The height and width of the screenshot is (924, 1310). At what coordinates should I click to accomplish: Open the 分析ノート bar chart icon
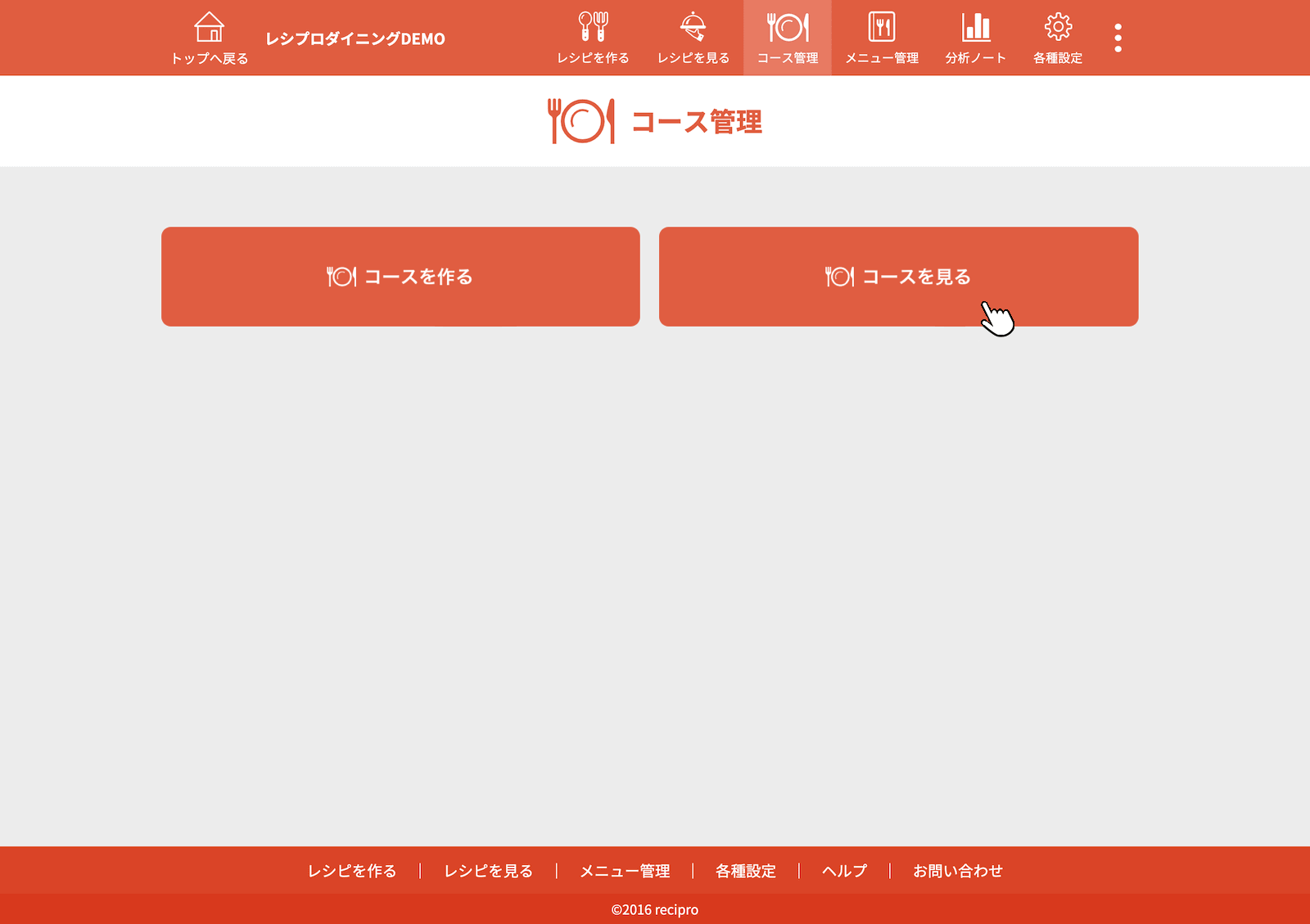point(975,29)
